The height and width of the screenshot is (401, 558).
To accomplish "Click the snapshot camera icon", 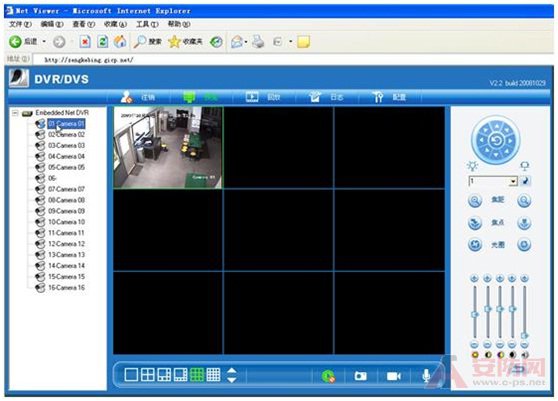I will pyautogui.click(x=360, y=376).
